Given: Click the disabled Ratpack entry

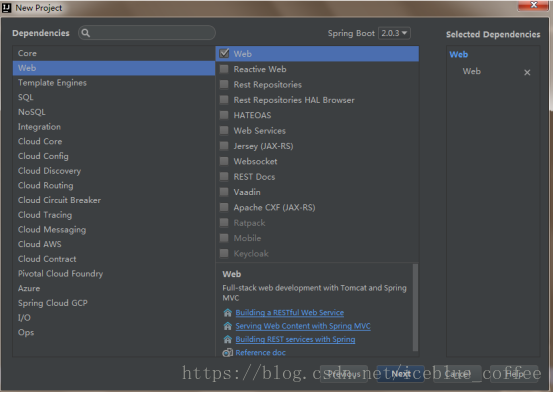Looking at the screenshot, I should coord(317,223).
